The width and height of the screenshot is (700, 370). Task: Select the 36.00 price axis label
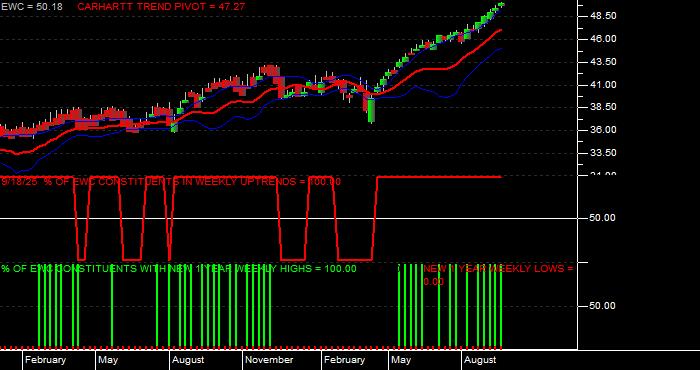pyautogui.click(x=603, y=130)
